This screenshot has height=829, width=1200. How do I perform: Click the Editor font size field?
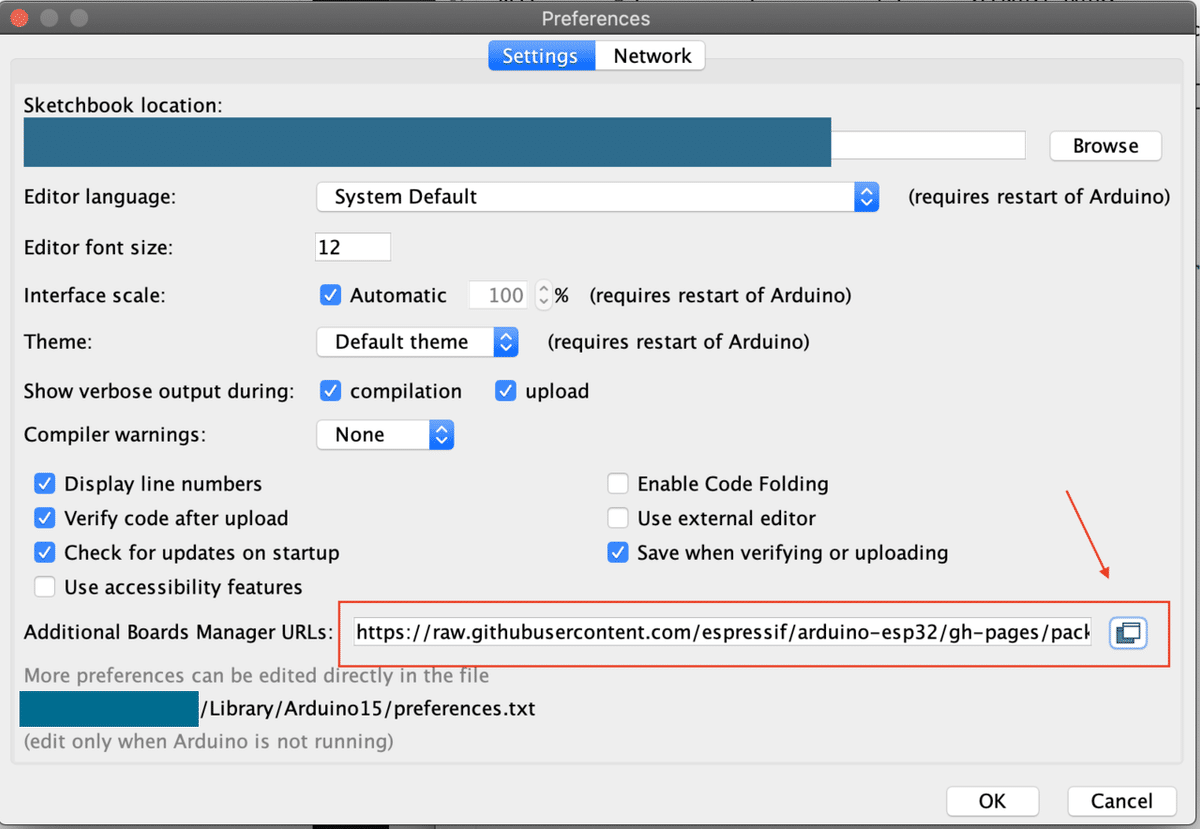coord(352,247)
